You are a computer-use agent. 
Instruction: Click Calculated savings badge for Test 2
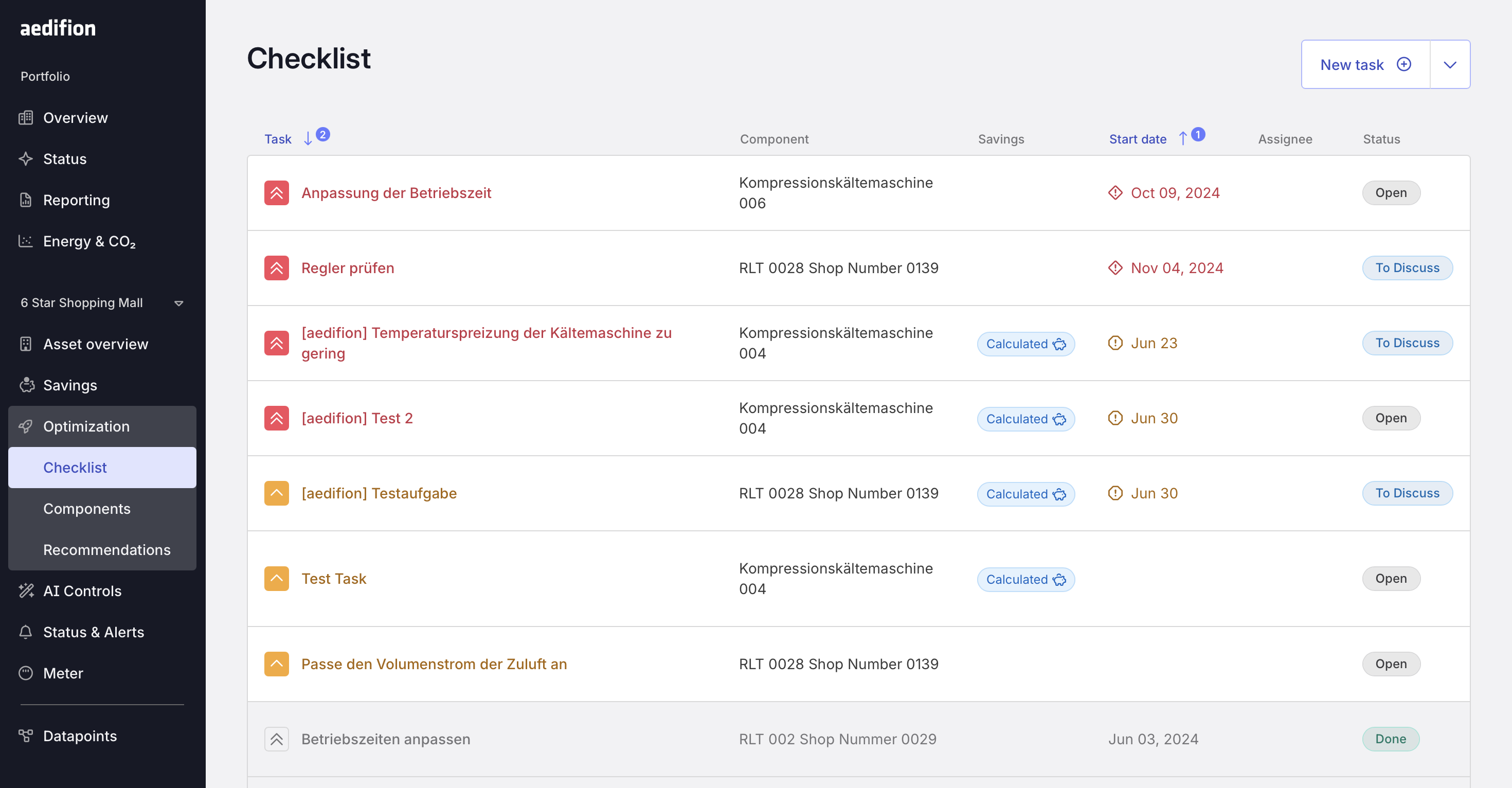(x=1025, y=419)
